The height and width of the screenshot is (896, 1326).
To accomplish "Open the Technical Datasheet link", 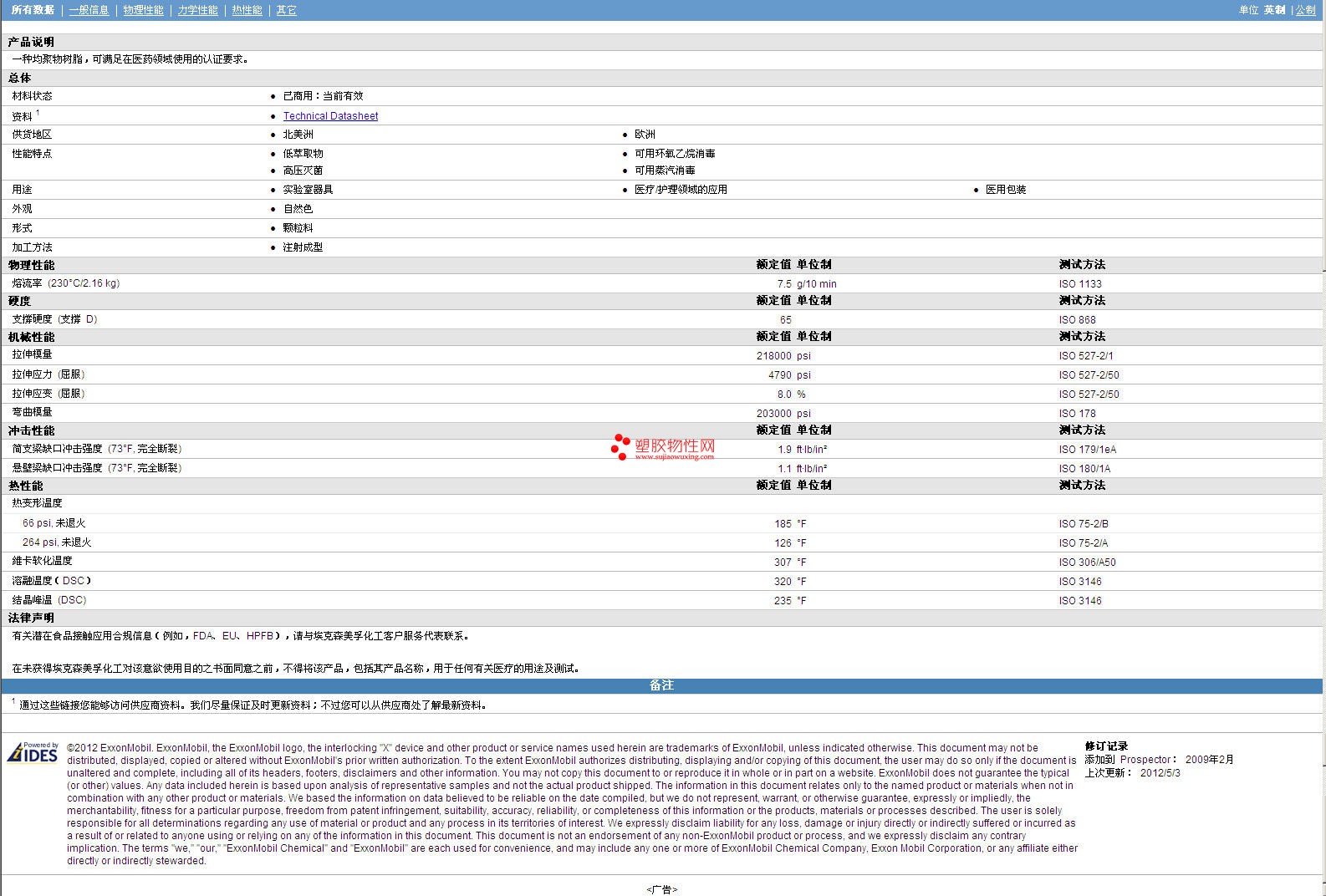I will click(330, 116).
